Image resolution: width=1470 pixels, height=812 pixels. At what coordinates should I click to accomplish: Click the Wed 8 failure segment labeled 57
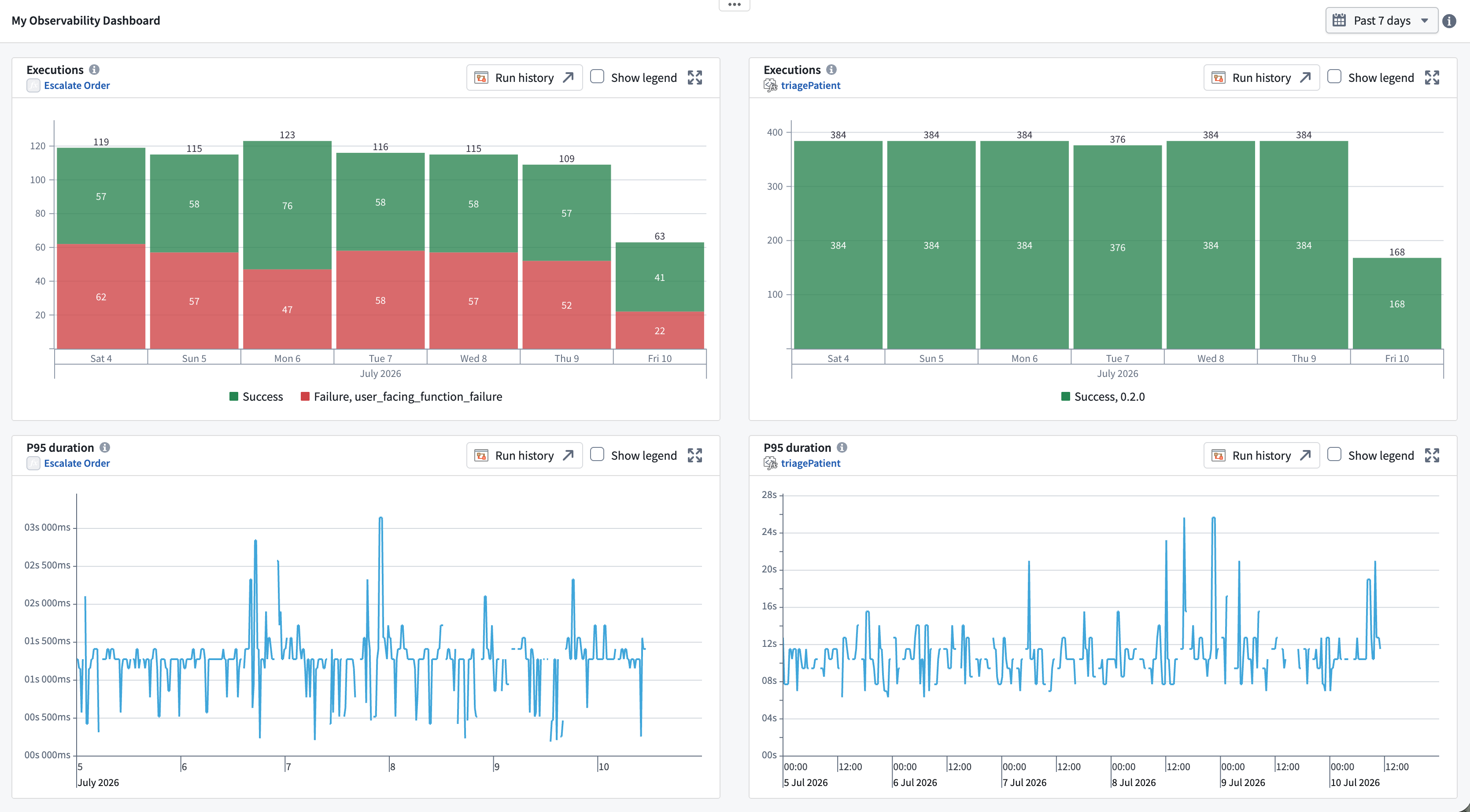tap(474, 301)
